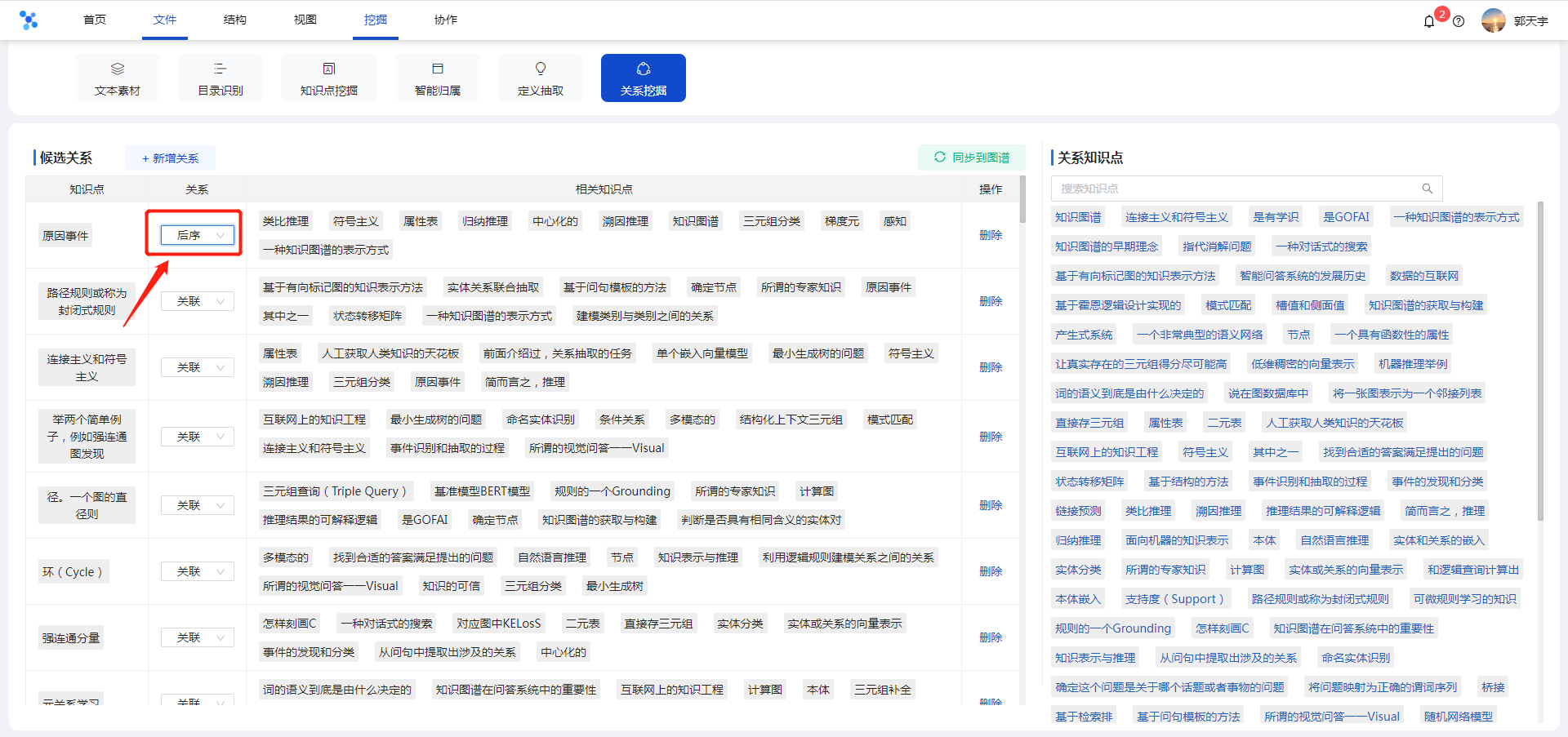Click the 对应图中KELosS tag
This screenshot has width=1568, height=737.
499,624
